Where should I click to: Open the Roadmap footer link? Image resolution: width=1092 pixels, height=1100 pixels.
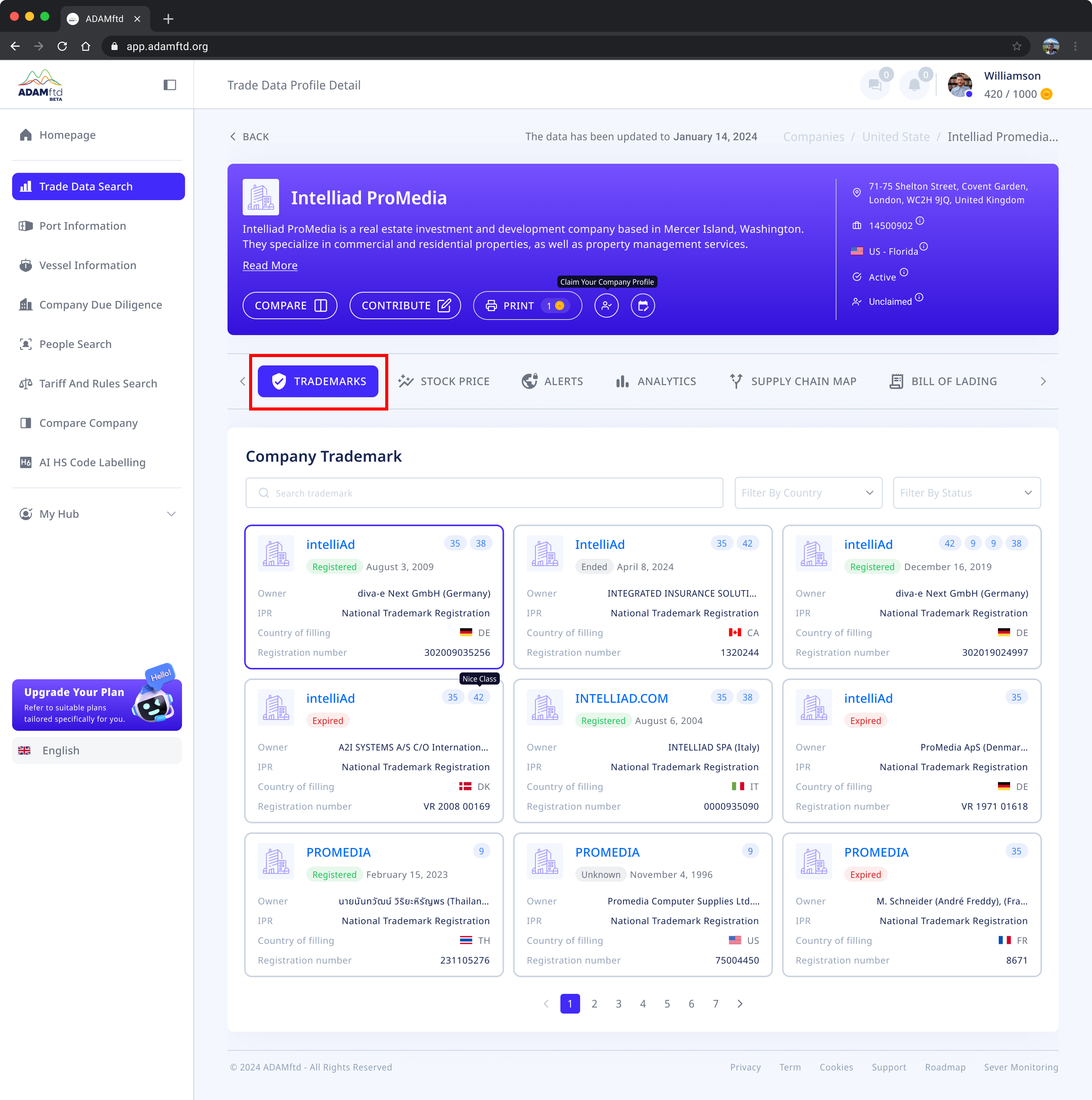(945, 1067)
